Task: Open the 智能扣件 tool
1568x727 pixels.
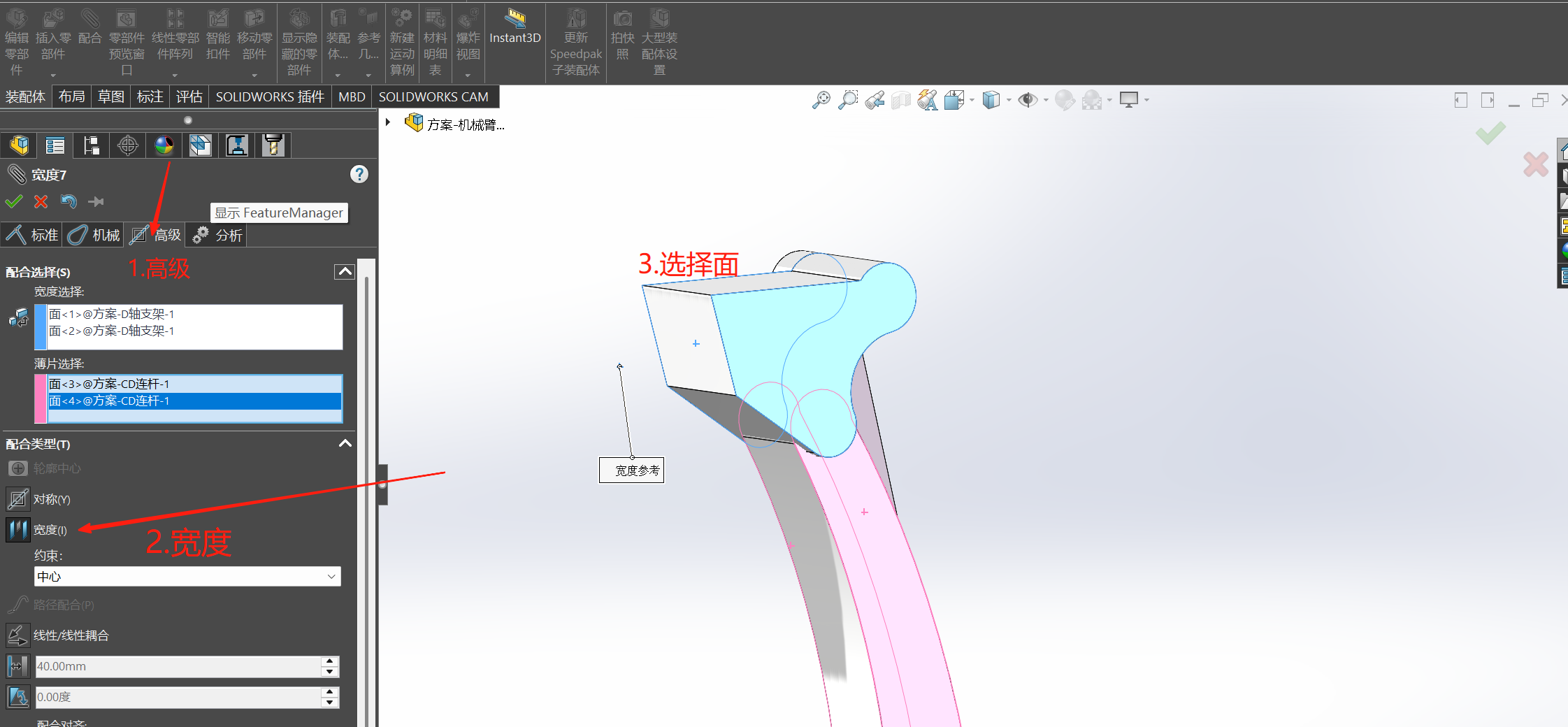Action: (x=218, y=35)
